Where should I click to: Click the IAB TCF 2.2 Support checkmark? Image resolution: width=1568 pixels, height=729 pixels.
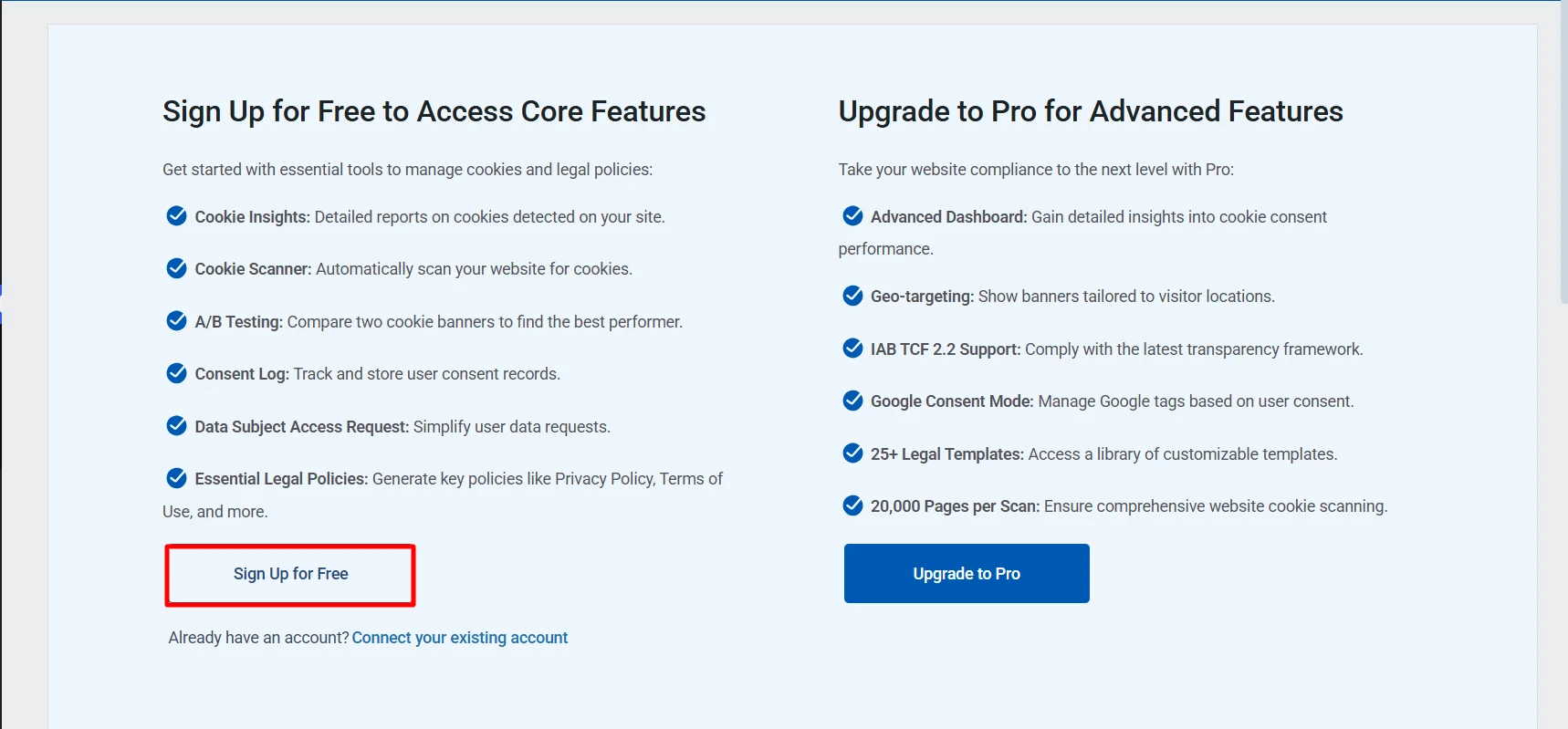(x=852, y=349)
